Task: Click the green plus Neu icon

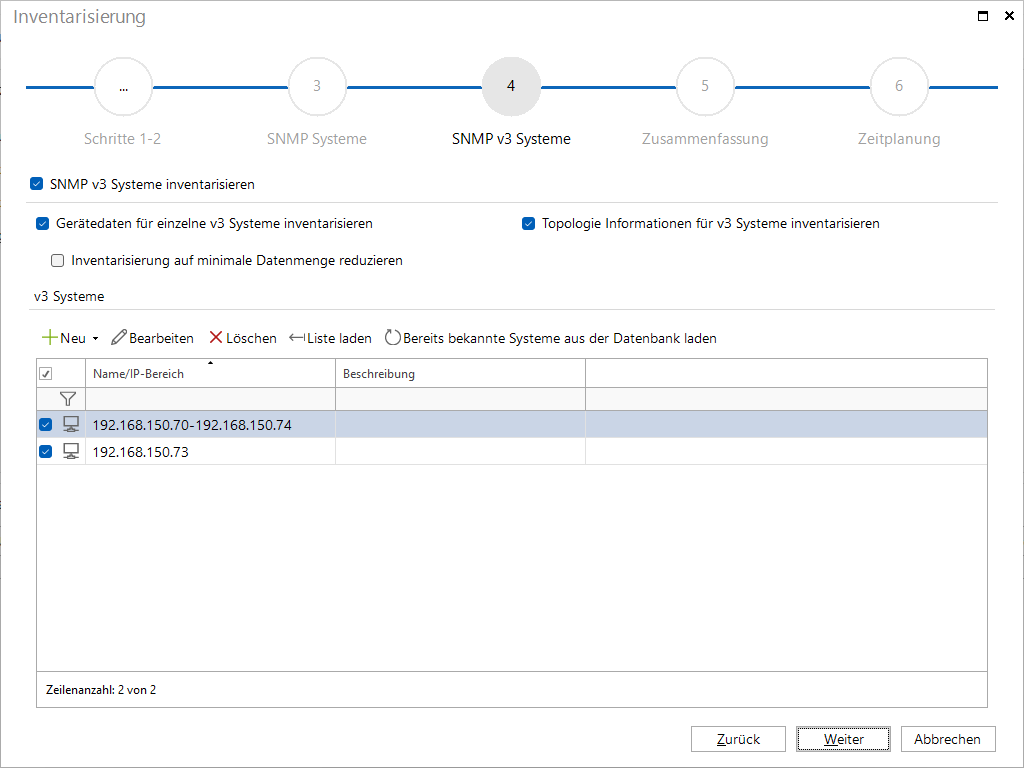Action: coord(50,338)
